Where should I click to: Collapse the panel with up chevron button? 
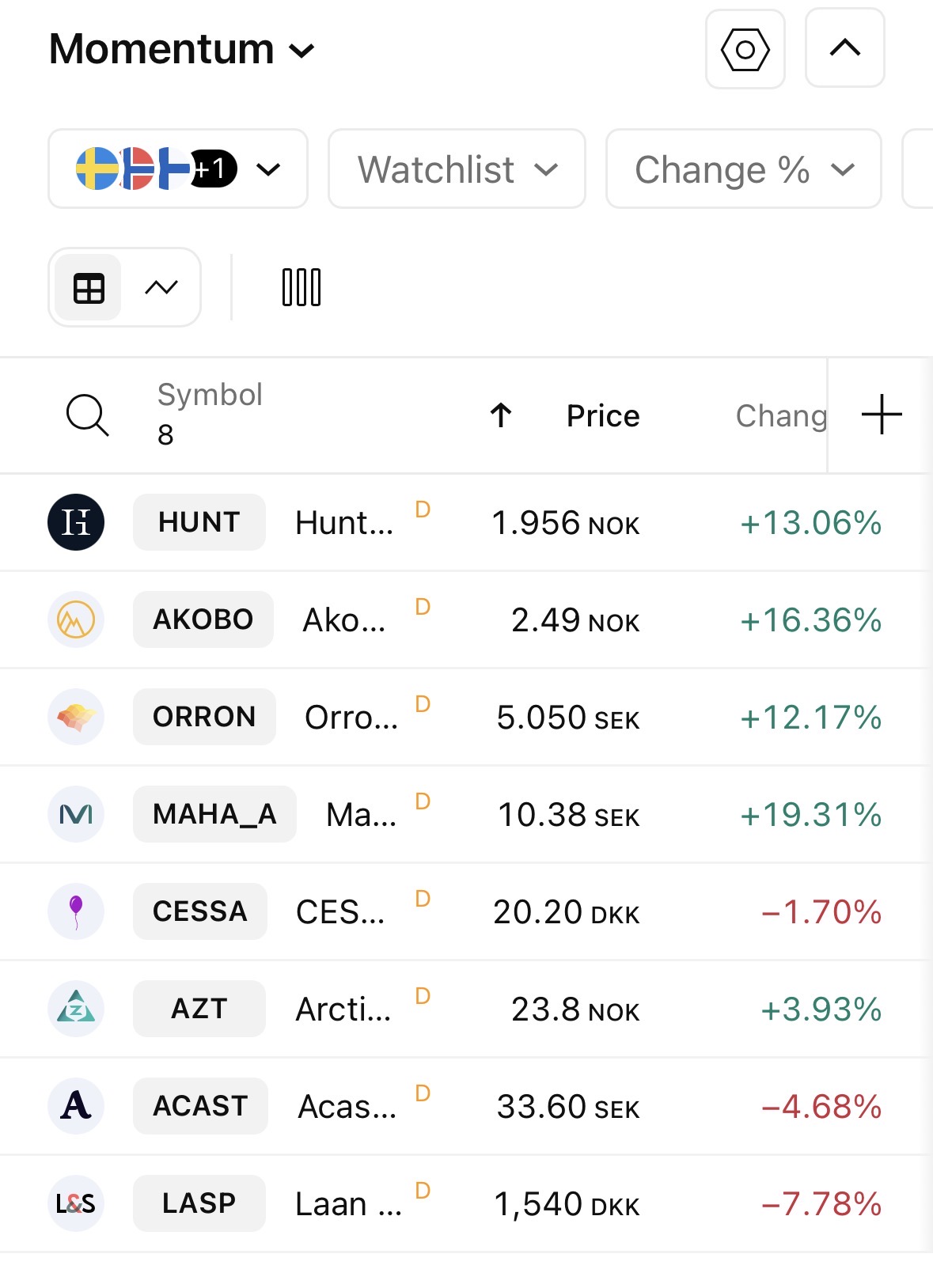point(844,48)
